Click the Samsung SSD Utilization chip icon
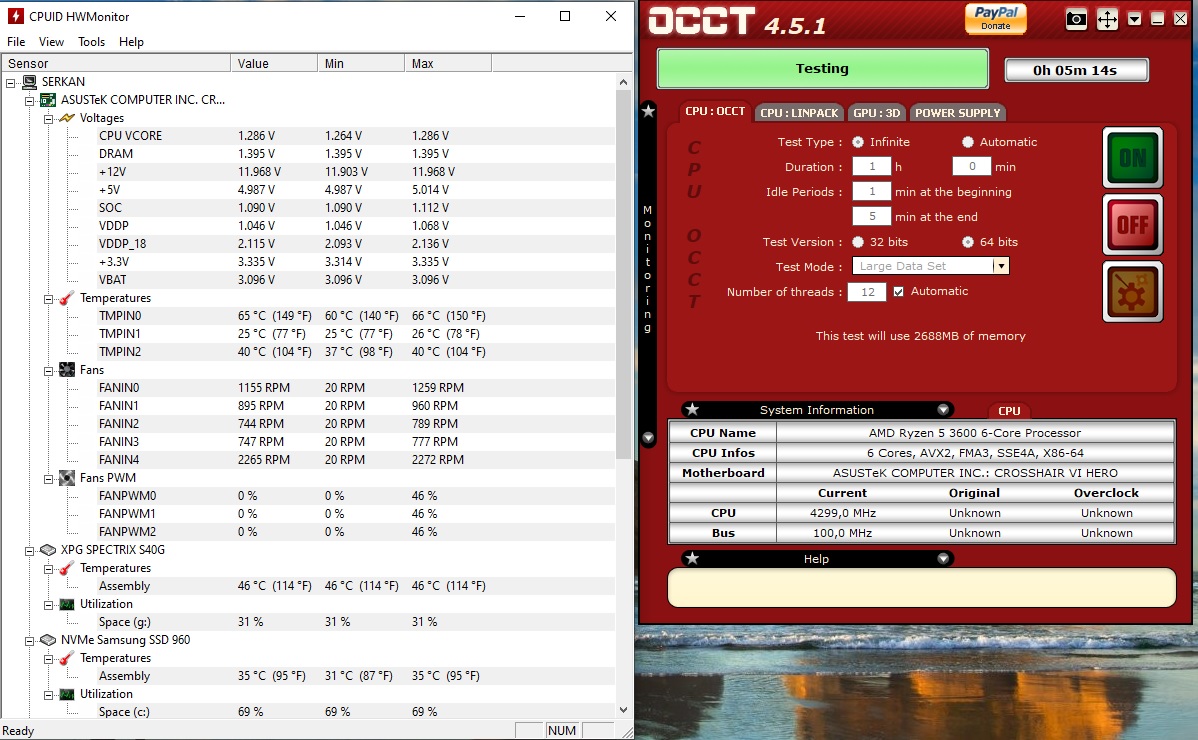The image size is (1198, 740). (67, 694)
